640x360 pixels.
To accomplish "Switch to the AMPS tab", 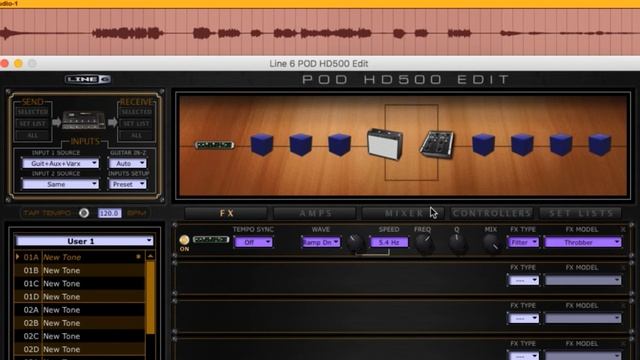I will coord(315,213).
